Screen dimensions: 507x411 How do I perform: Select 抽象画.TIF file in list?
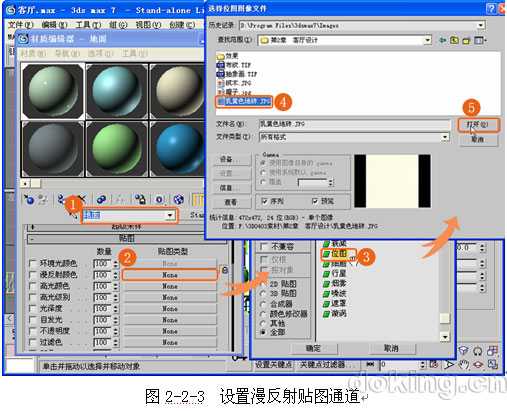coord(237,74)
